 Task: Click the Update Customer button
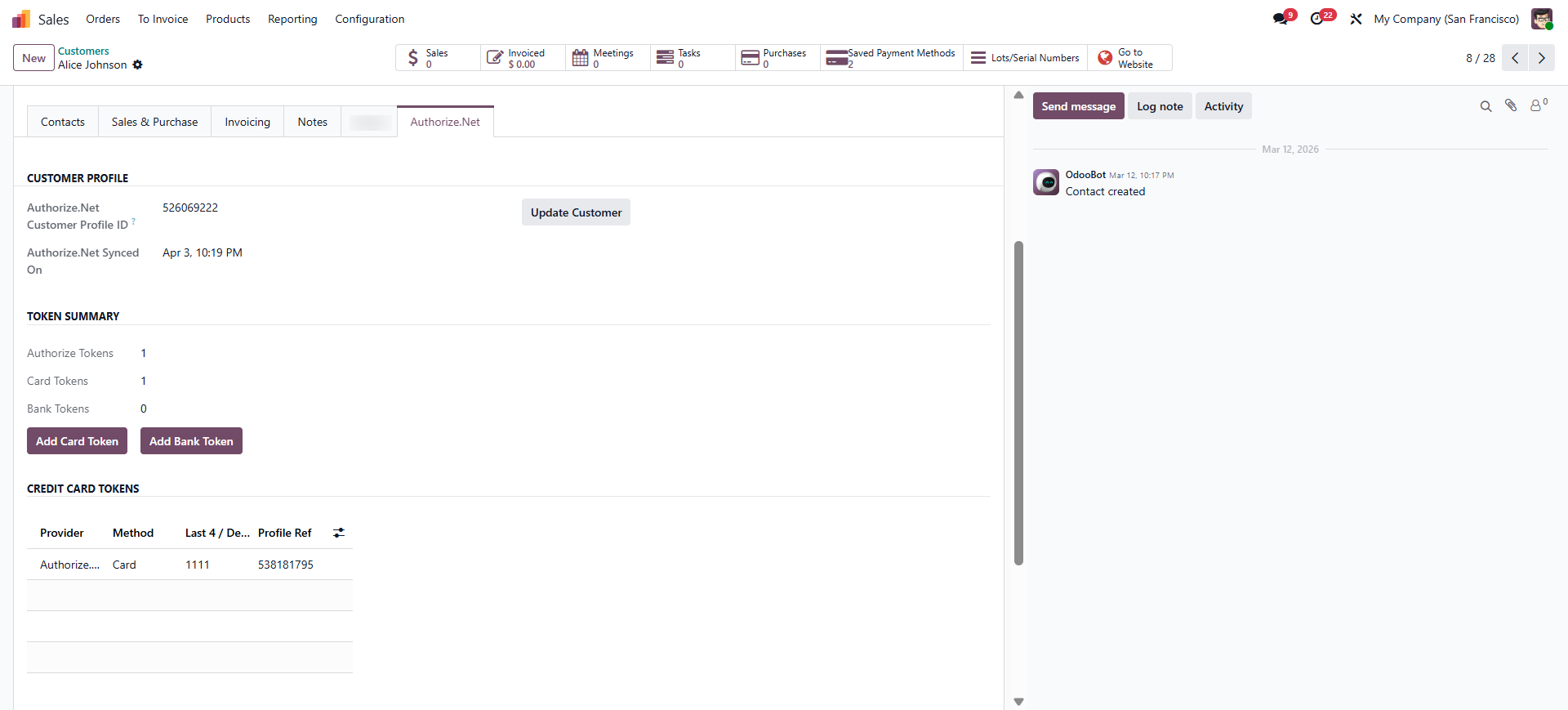[576, 212]
